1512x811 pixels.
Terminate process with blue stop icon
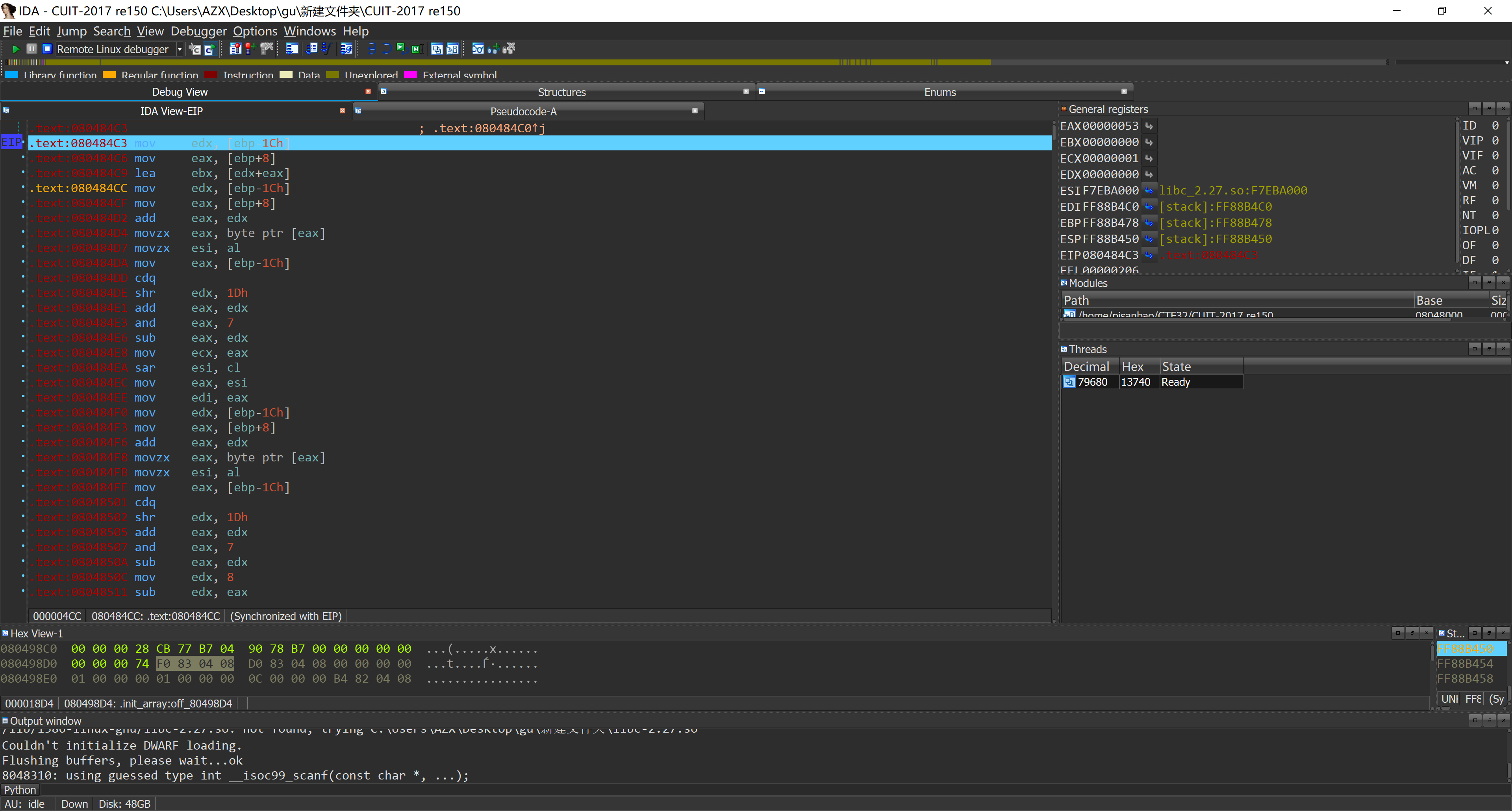pos(48,49)
